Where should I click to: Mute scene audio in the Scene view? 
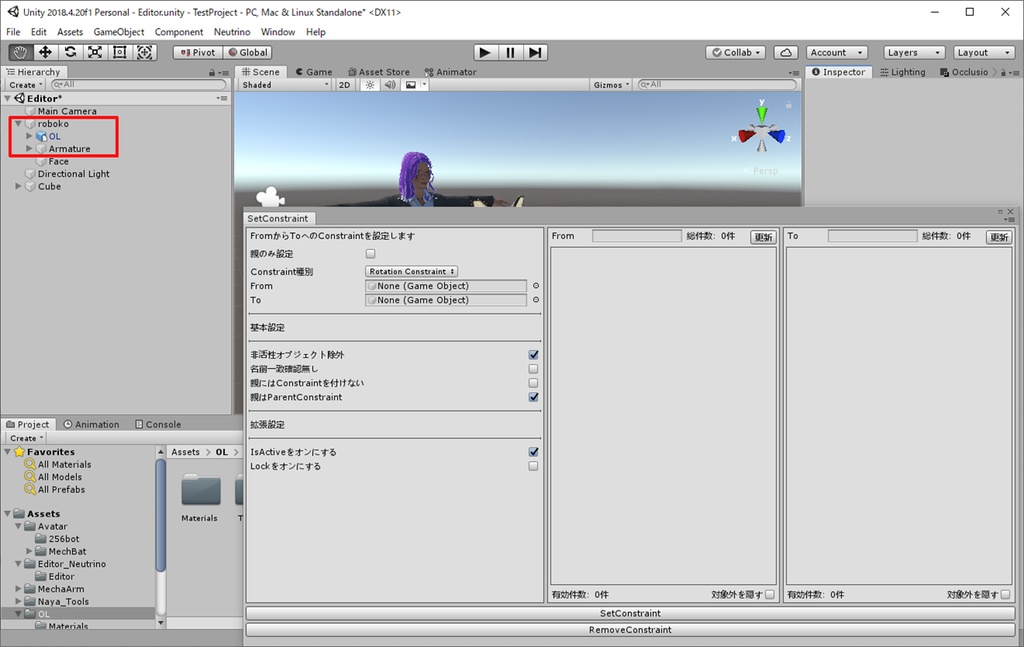pos(389,85)
